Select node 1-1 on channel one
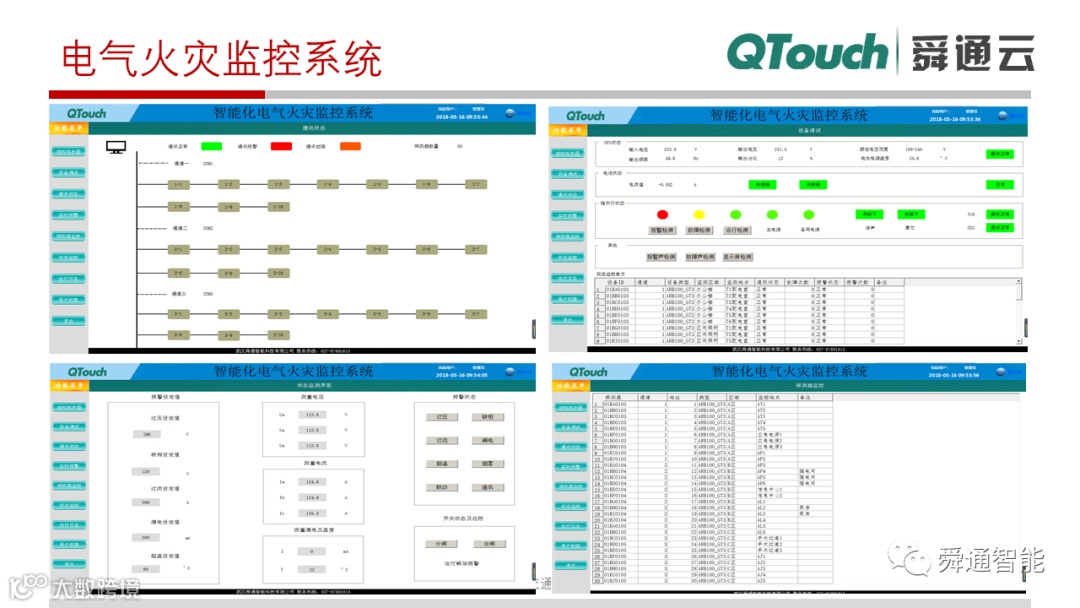Viewport: 1080px width, 608px height. (x=178, y=185)
